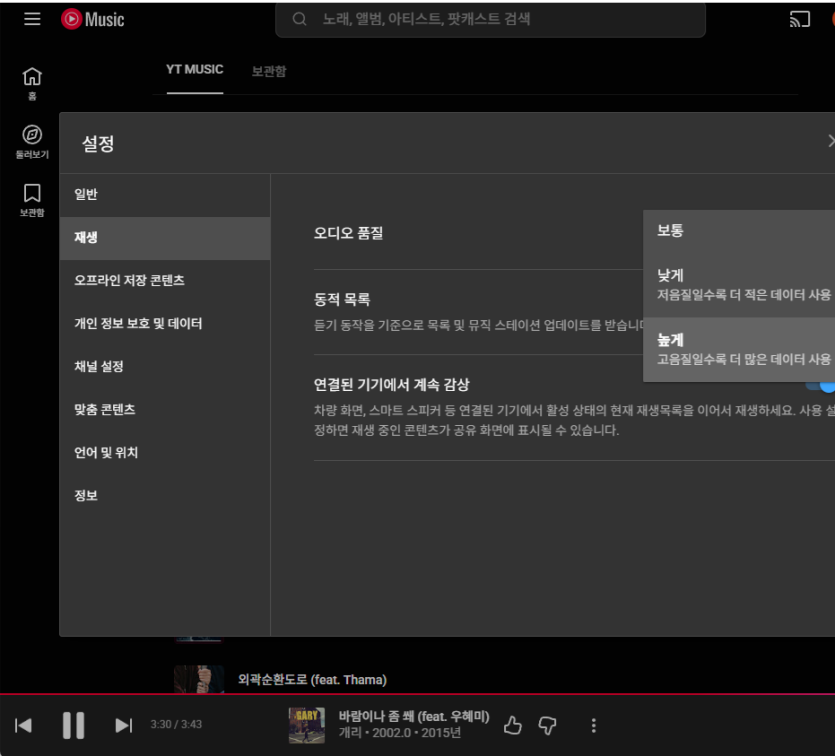Image resolution: width=835 pixels, height=756 pixels.
Task: Toggle 연결된 기기에서 계속 감상 switch
Action: [x=823, y=385]
